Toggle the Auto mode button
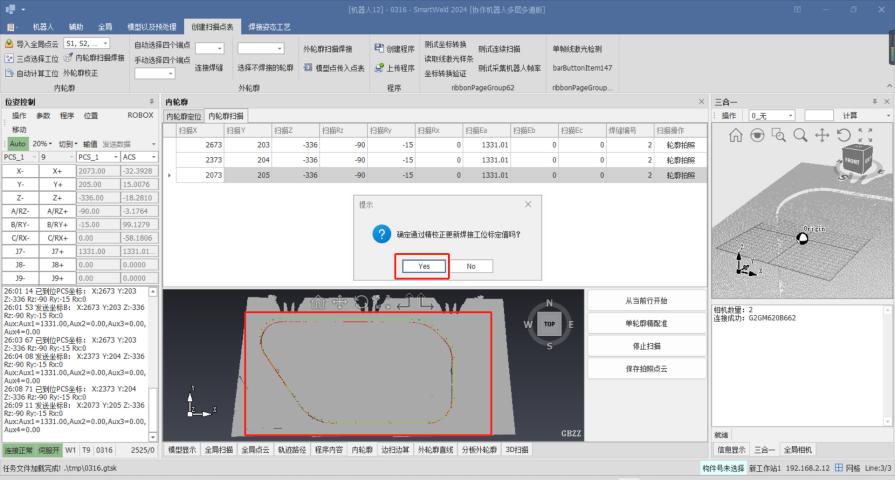This screenshot has width=895, height=480. click(x=18, y=143)
